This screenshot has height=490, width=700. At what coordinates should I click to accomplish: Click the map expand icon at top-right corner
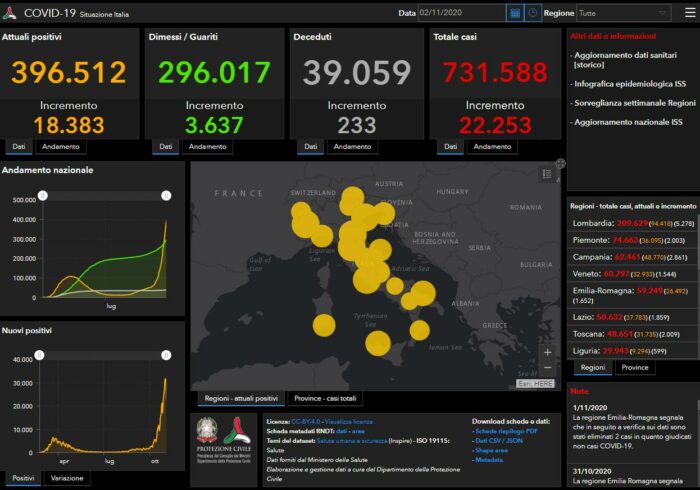pyautogui.click(x=560, y=163)
